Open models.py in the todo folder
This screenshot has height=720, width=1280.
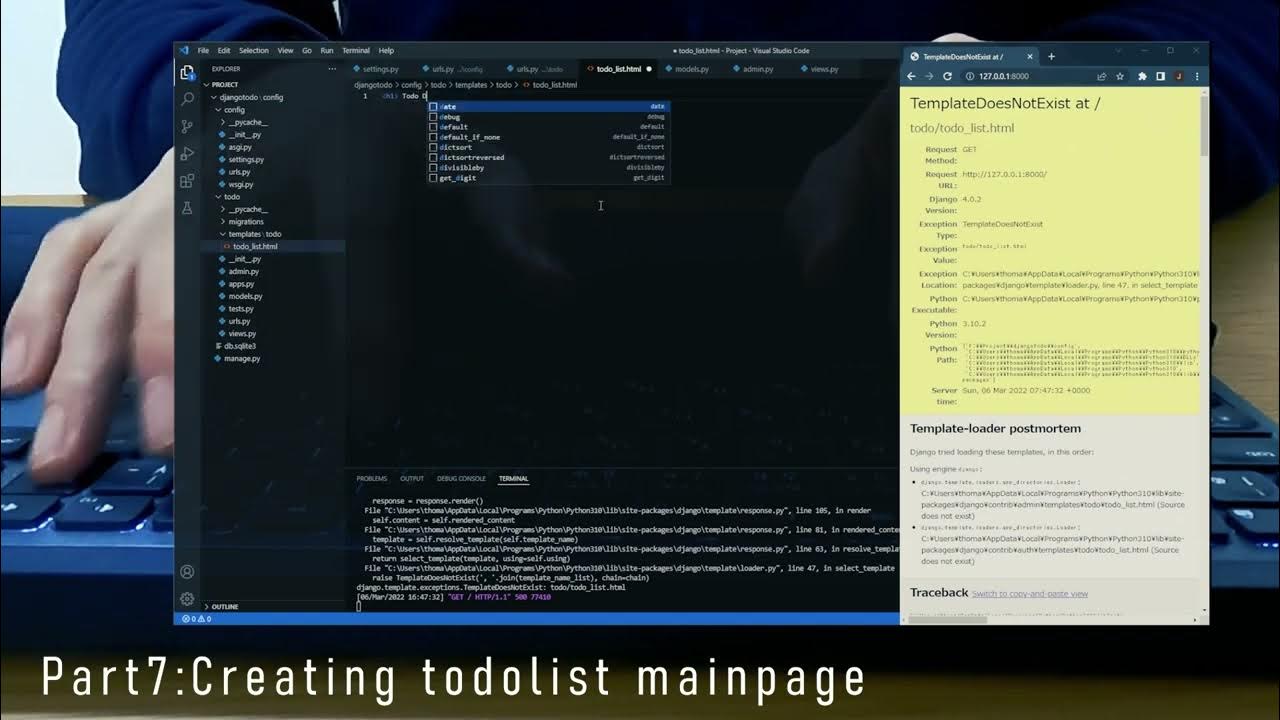point(245,296)
